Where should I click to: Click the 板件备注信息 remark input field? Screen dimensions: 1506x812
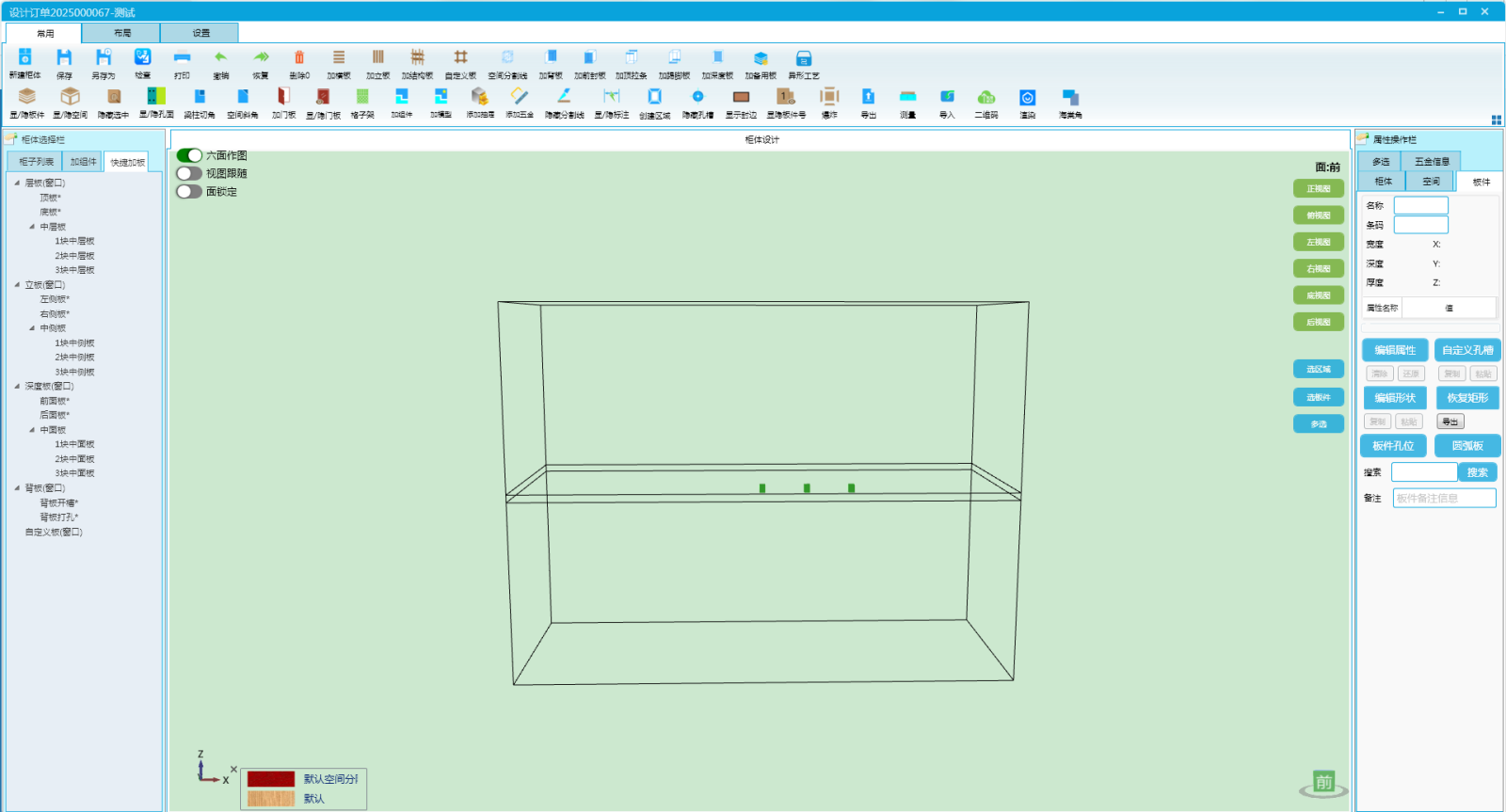point(1444,498)
